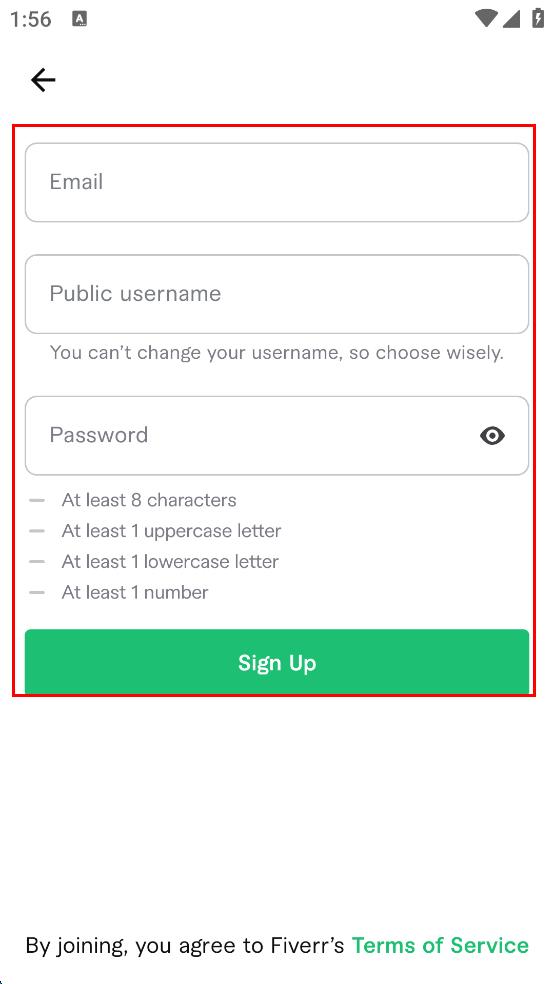Tap the 'At least 8 characters' requirement
The width and height of the screenshot is (554, 984).
pyautogui.click(x=149, y=500)
